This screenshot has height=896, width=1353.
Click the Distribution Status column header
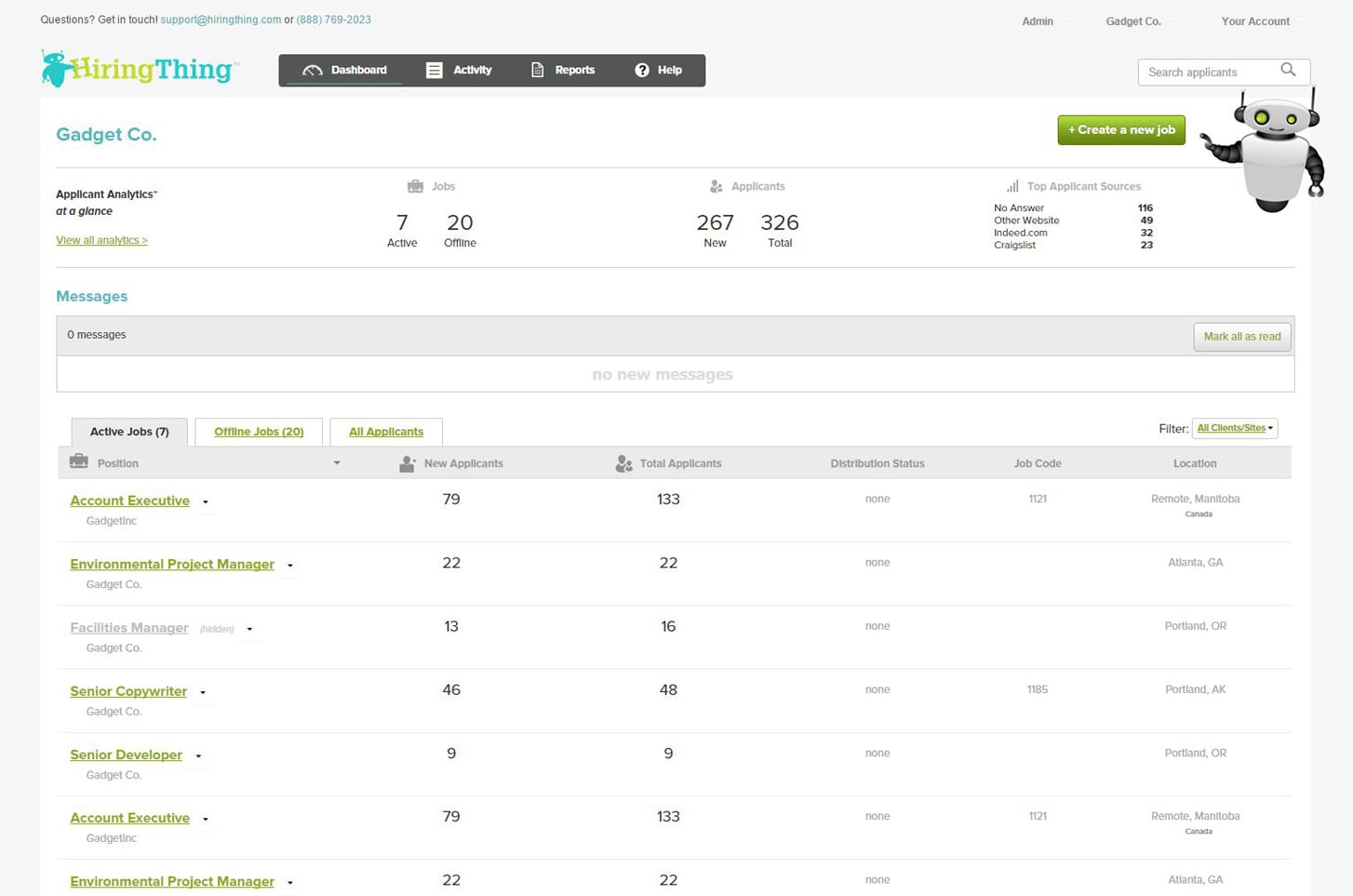point(877,463)
